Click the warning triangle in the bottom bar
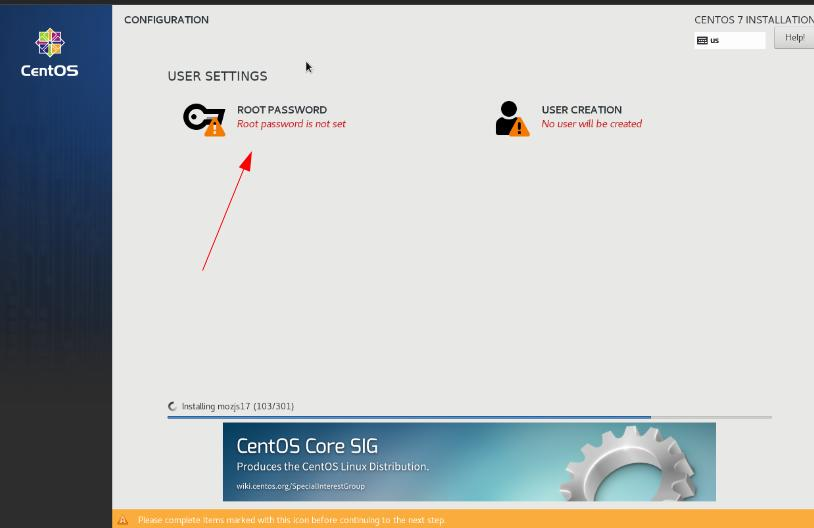Image resolution: width=814 pixels, height=528 pixels. click(123, 520)
